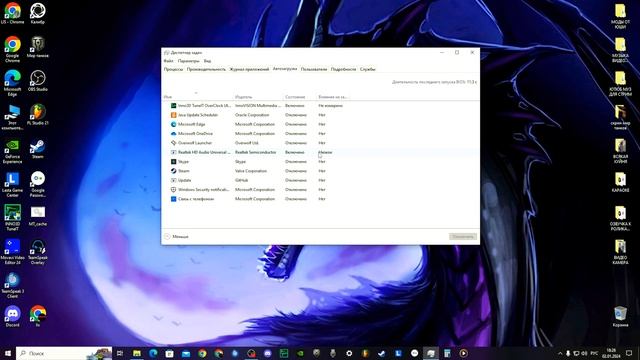Image resolution: width=640 pixels, height=360 pixels.
Task: Select Inno3D TuneIT OverClock startup icon
Action: pos(173,106)
